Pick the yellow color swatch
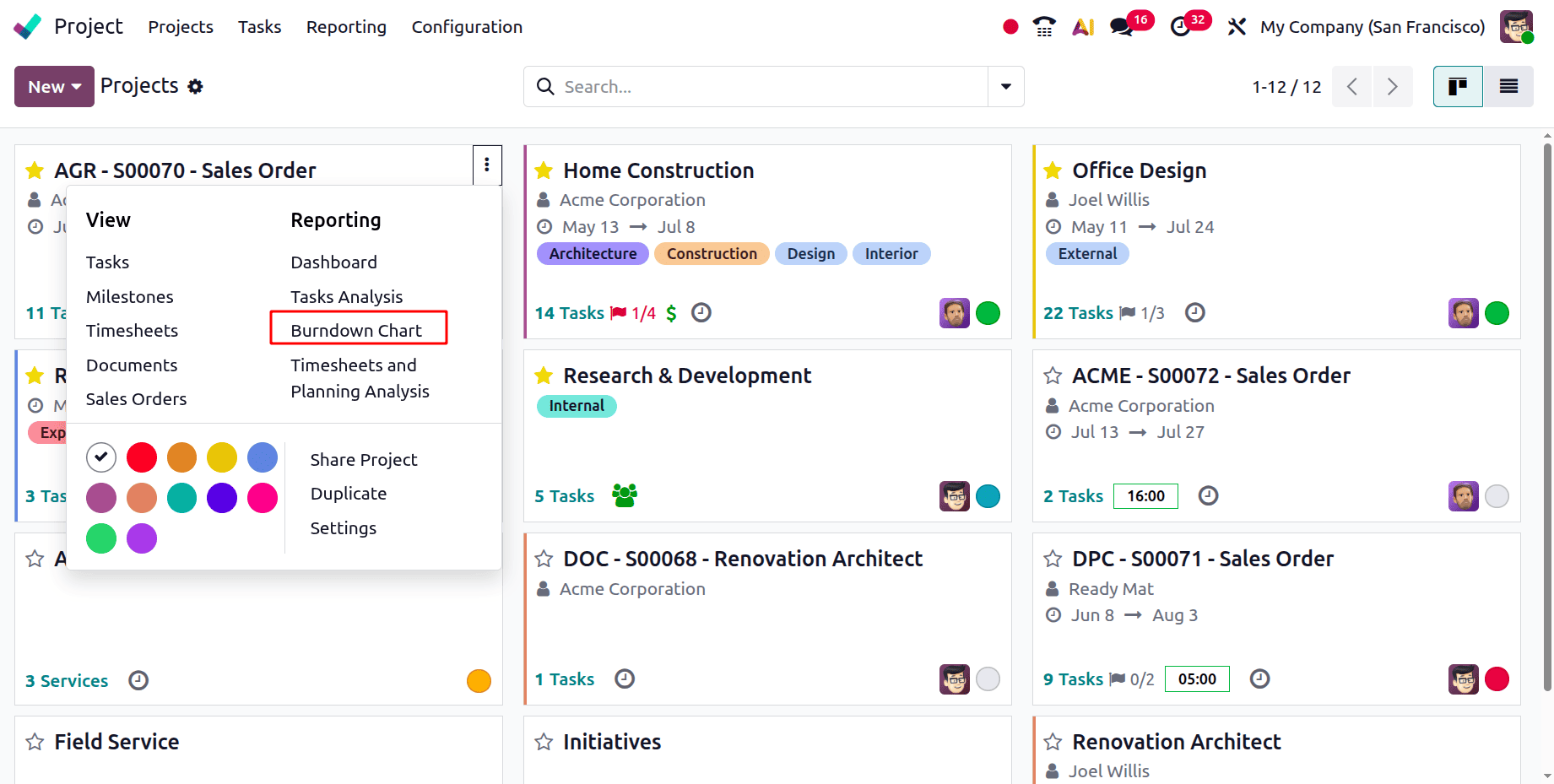1554x784 pixels. point(222,457)
